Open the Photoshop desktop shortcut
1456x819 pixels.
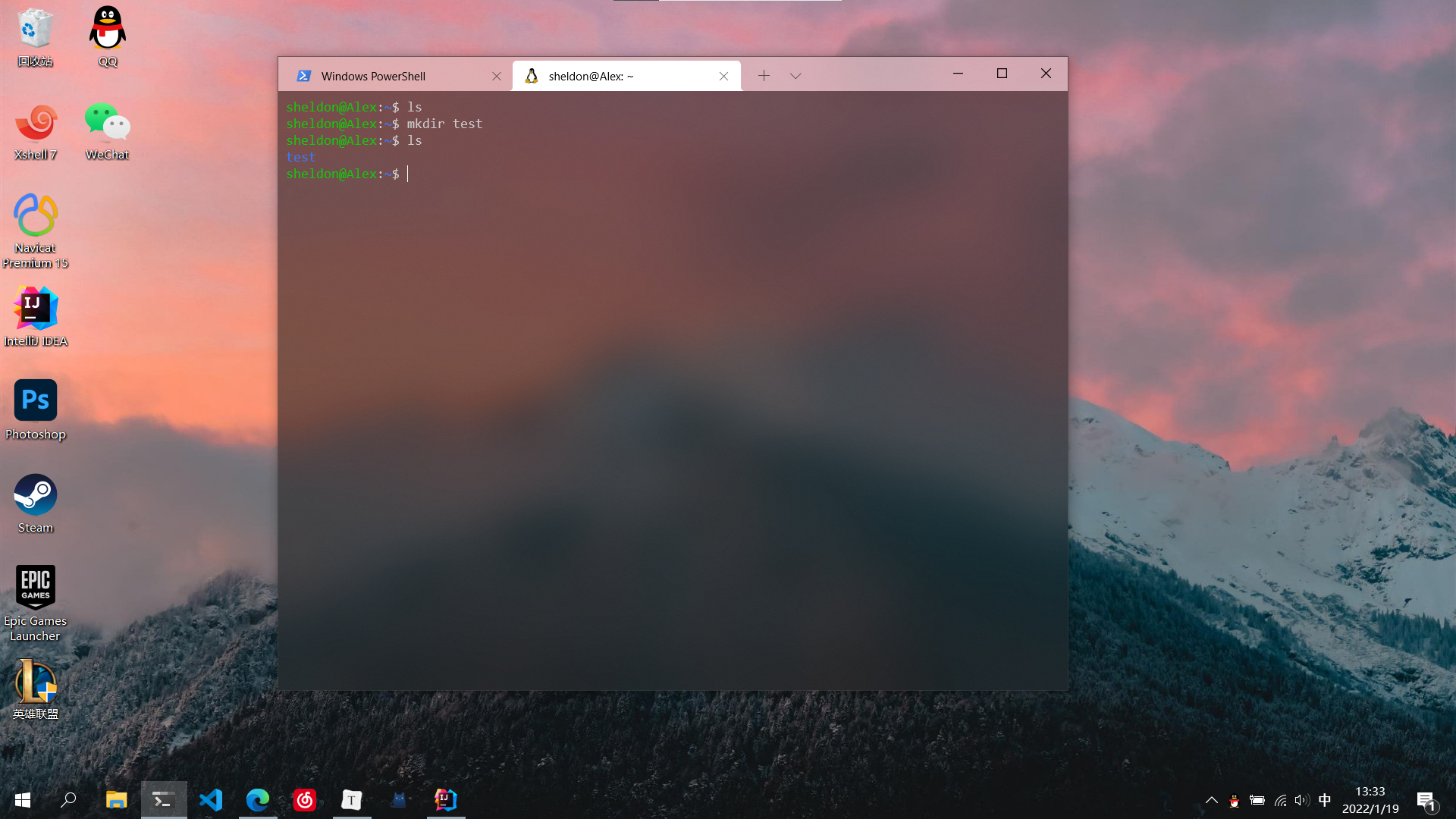(x=36, y=400)
